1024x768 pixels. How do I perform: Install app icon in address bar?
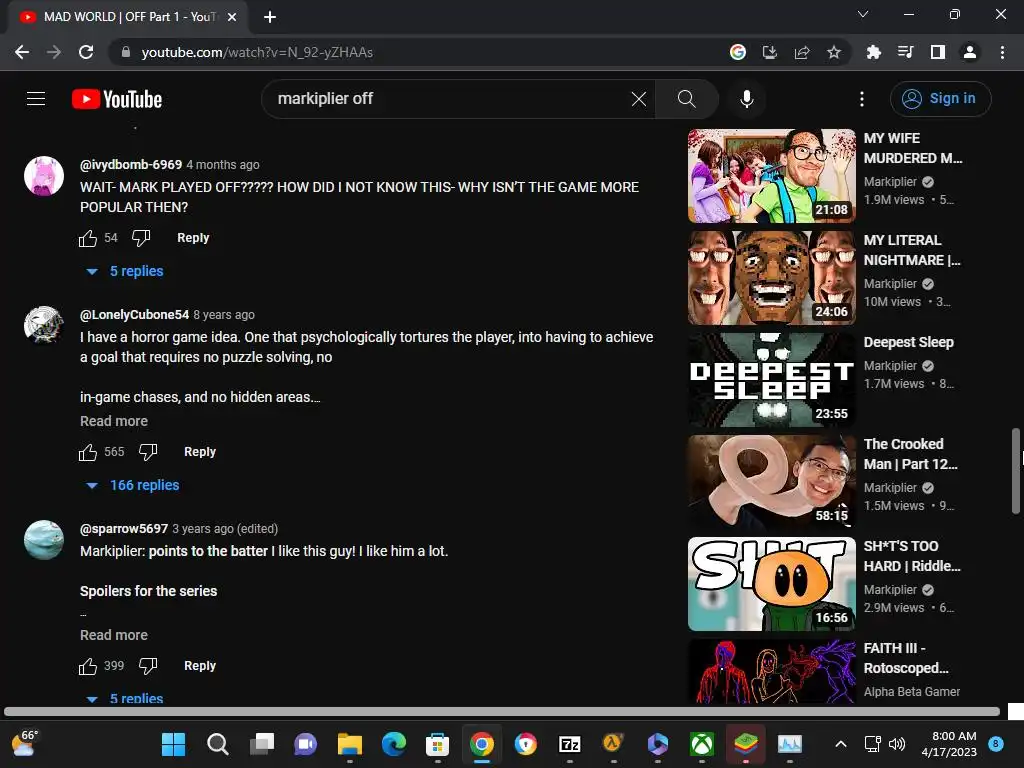click(x=769, y=52)
